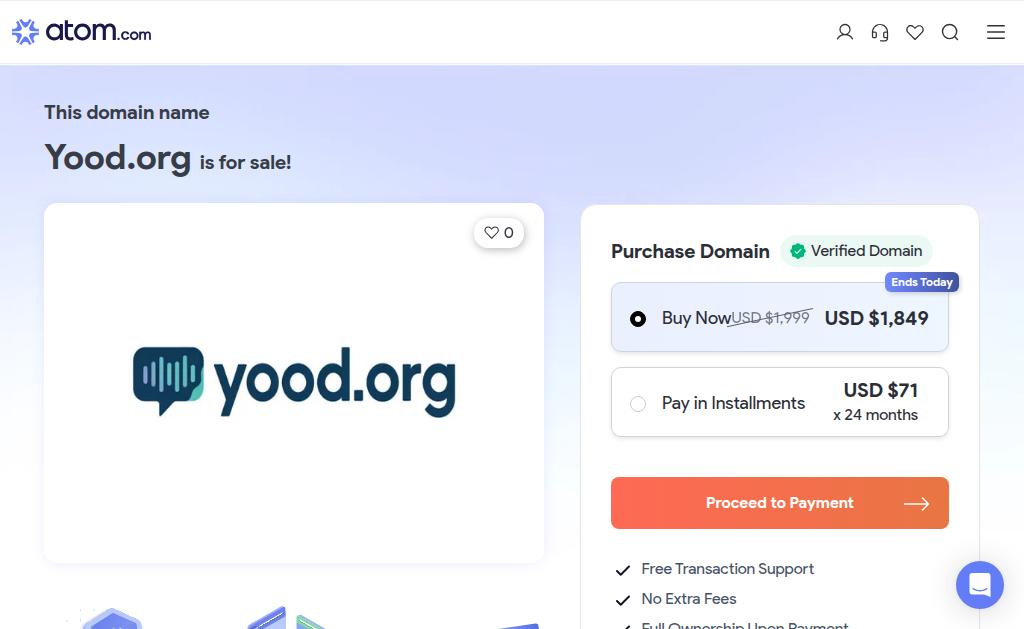Viewport: 1024px width, 629px height.
Task: Click the Verified Domain badge
Action: (x=856, y=251)
